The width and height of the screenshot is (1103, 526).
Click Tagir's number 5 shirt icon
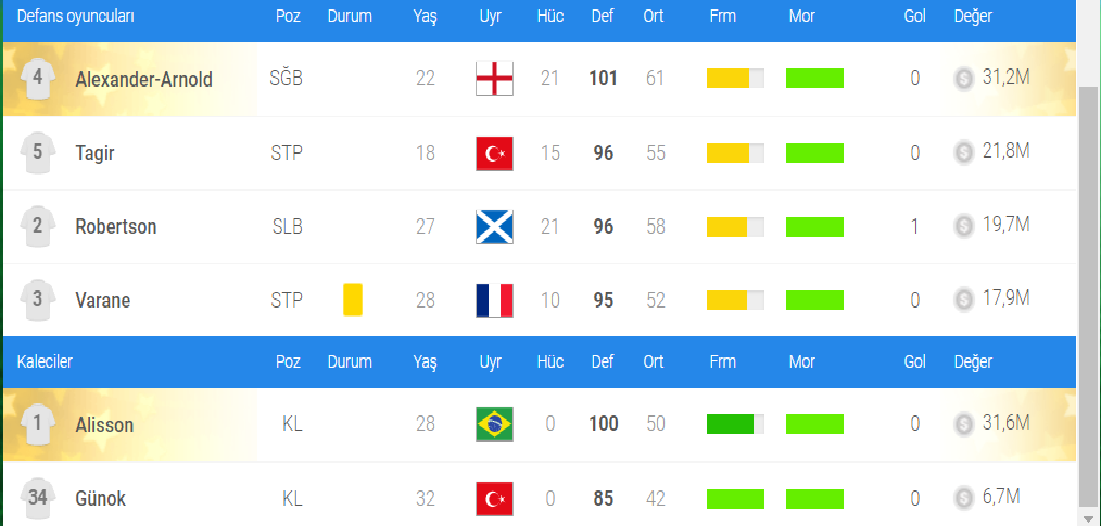38,151
